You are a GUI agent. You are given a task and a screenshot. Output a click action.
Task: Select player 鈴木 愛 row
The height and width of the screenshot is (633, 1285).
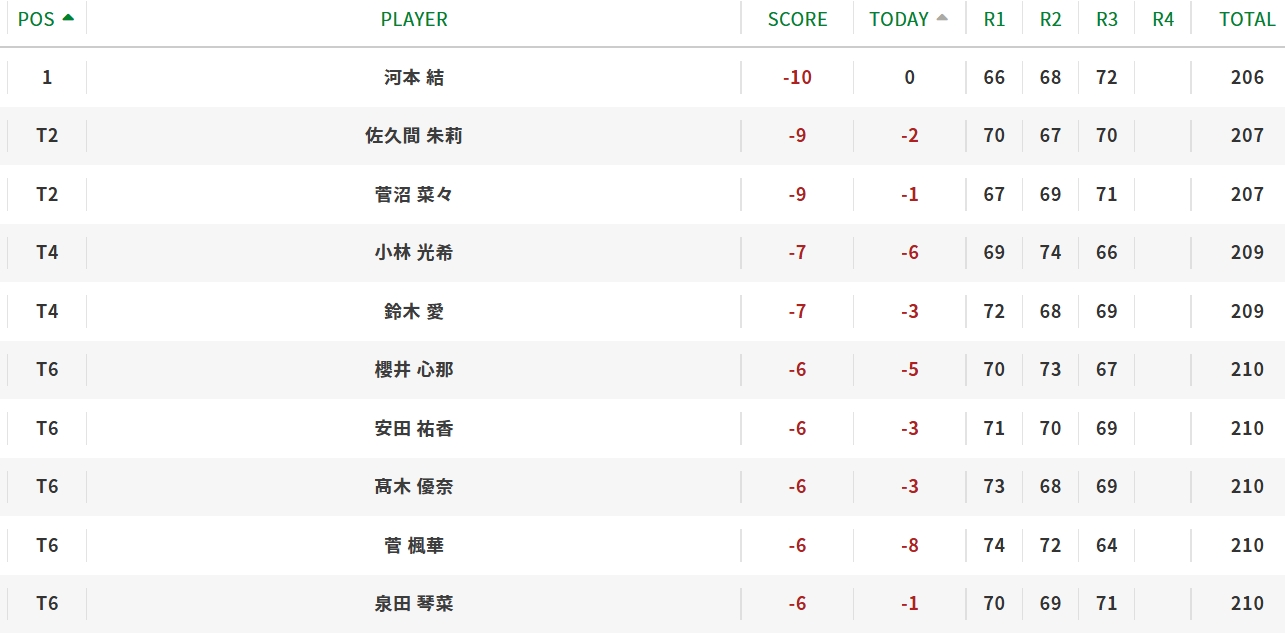[642, 311]
